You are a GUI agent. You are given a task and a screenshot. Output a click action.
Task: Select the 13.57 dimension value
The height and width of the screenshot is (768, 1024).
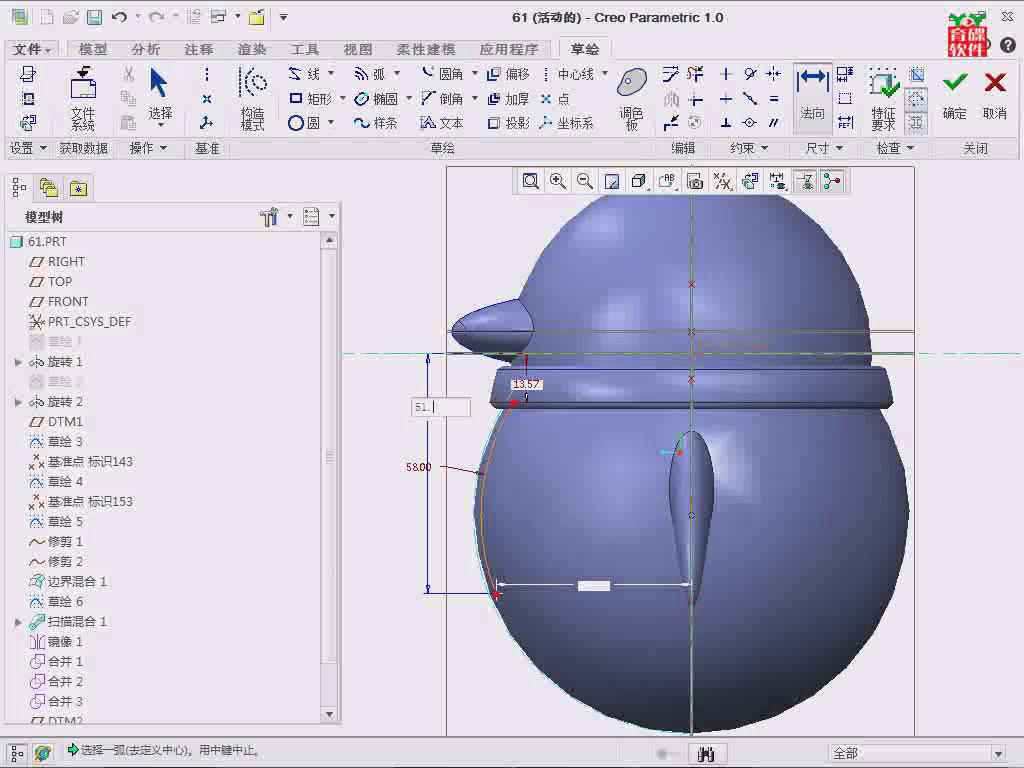point(526,384)
